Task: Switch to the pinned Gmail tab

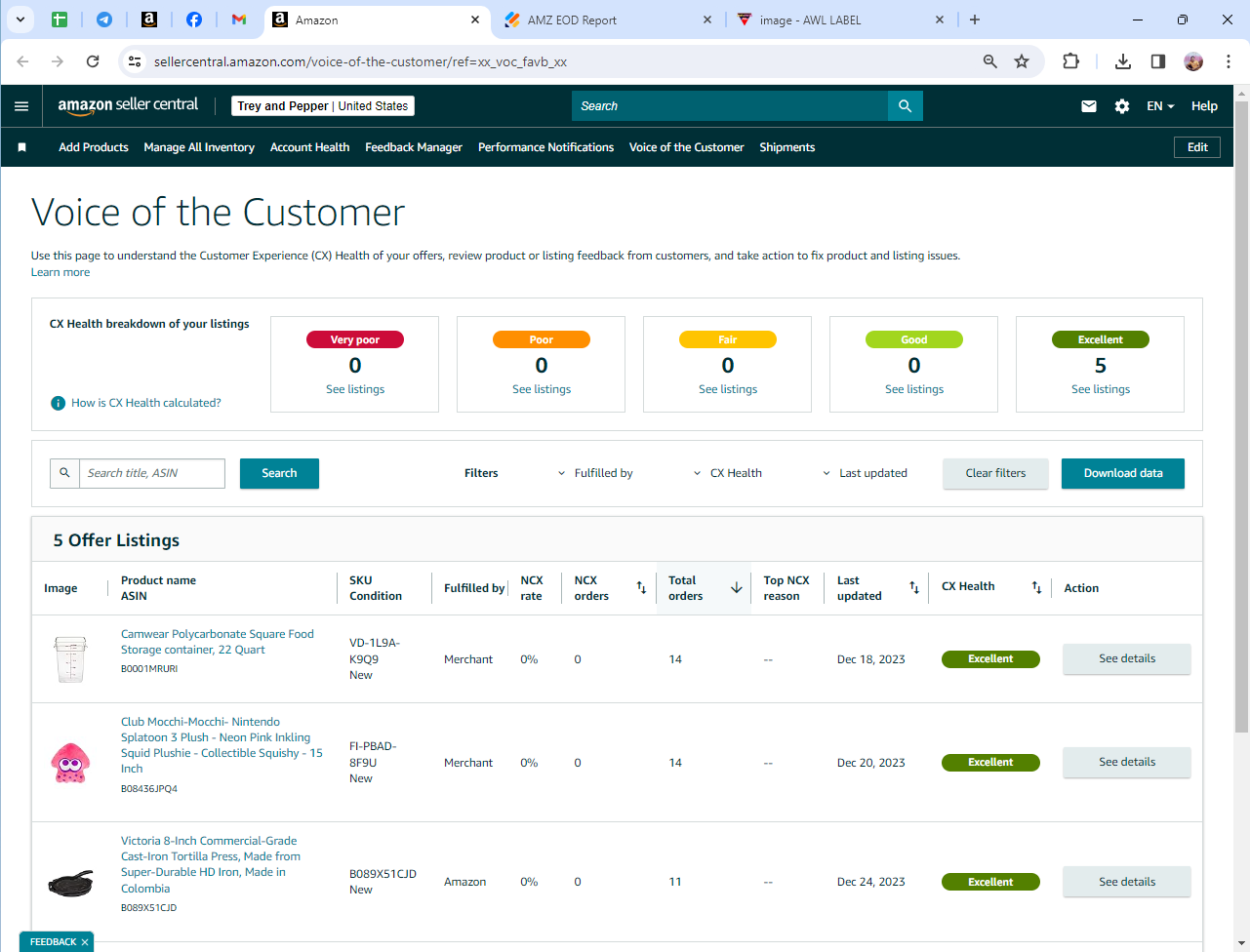Action: tap(239, 20)
